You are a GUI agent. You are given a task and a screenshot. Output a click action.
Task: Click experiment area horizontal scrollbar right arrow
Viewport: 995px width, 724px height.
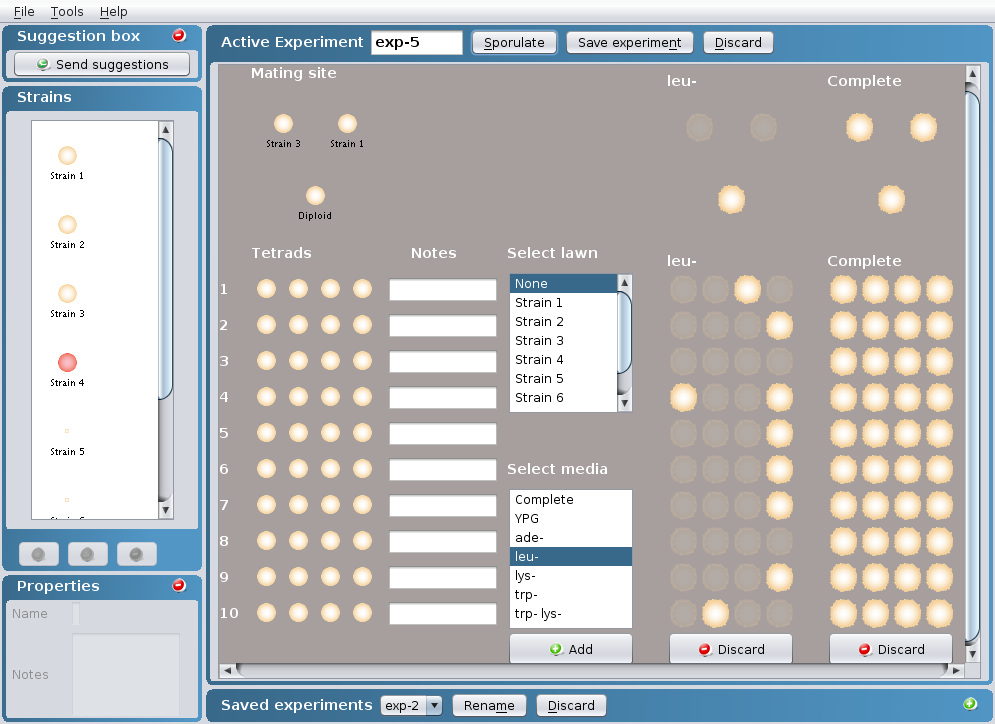[956, 670]
